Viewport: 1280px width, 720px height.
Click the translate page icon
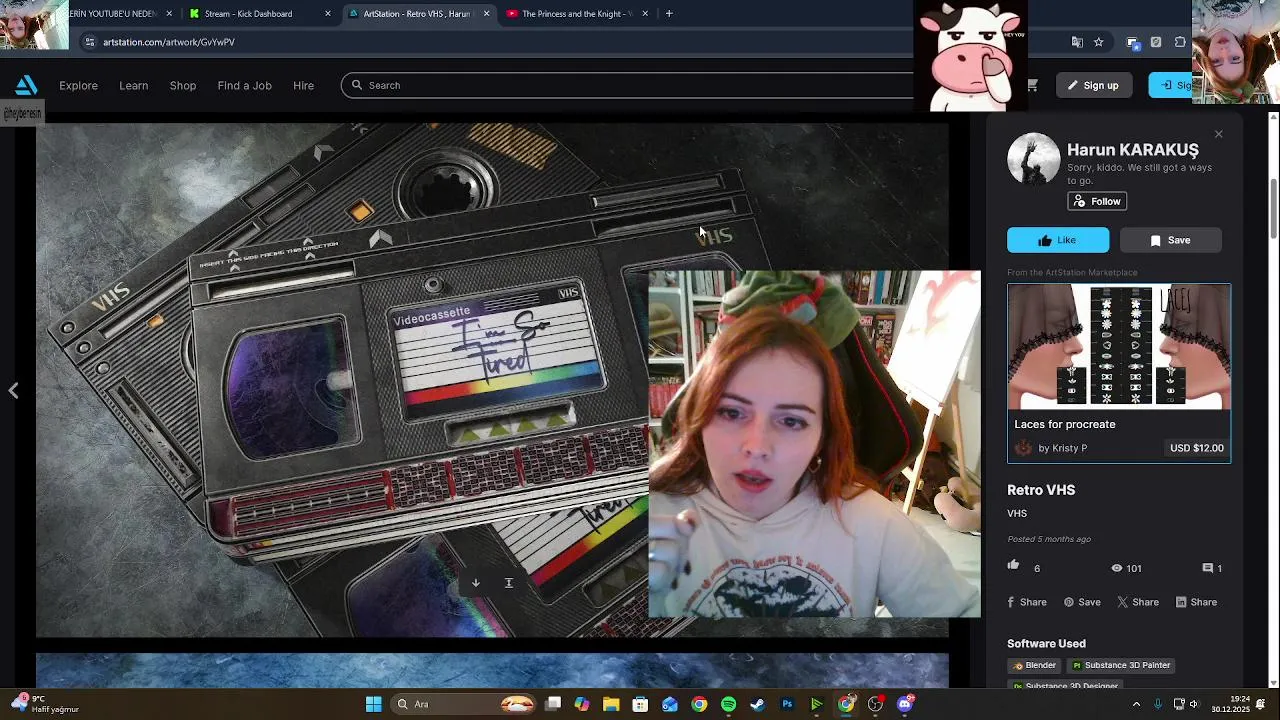pos(1077,42)
